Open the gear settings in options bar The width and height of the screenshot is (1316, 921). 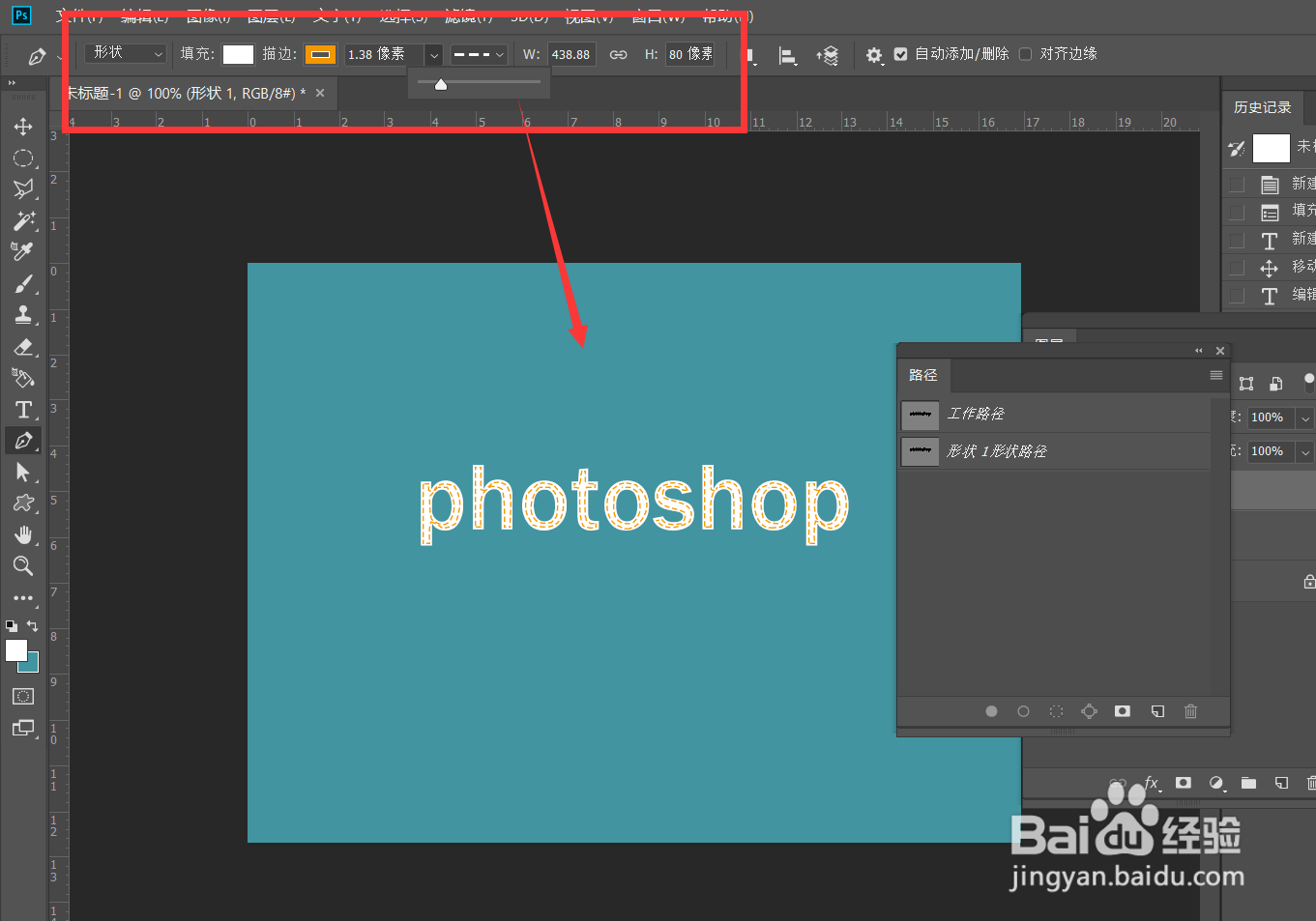(874, 56)
